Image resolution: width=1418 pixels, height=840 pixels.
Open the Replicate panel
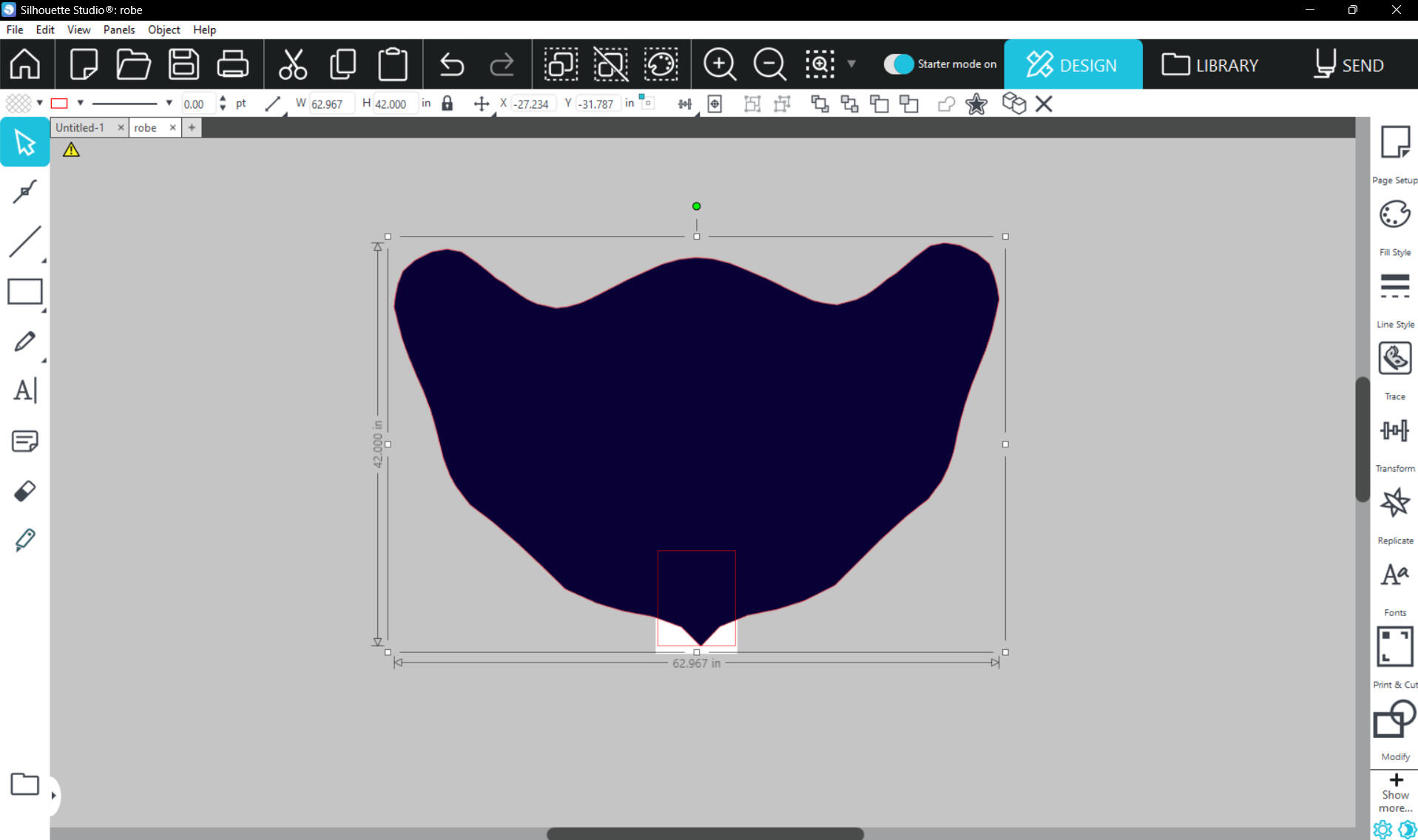coord(1394,504)
